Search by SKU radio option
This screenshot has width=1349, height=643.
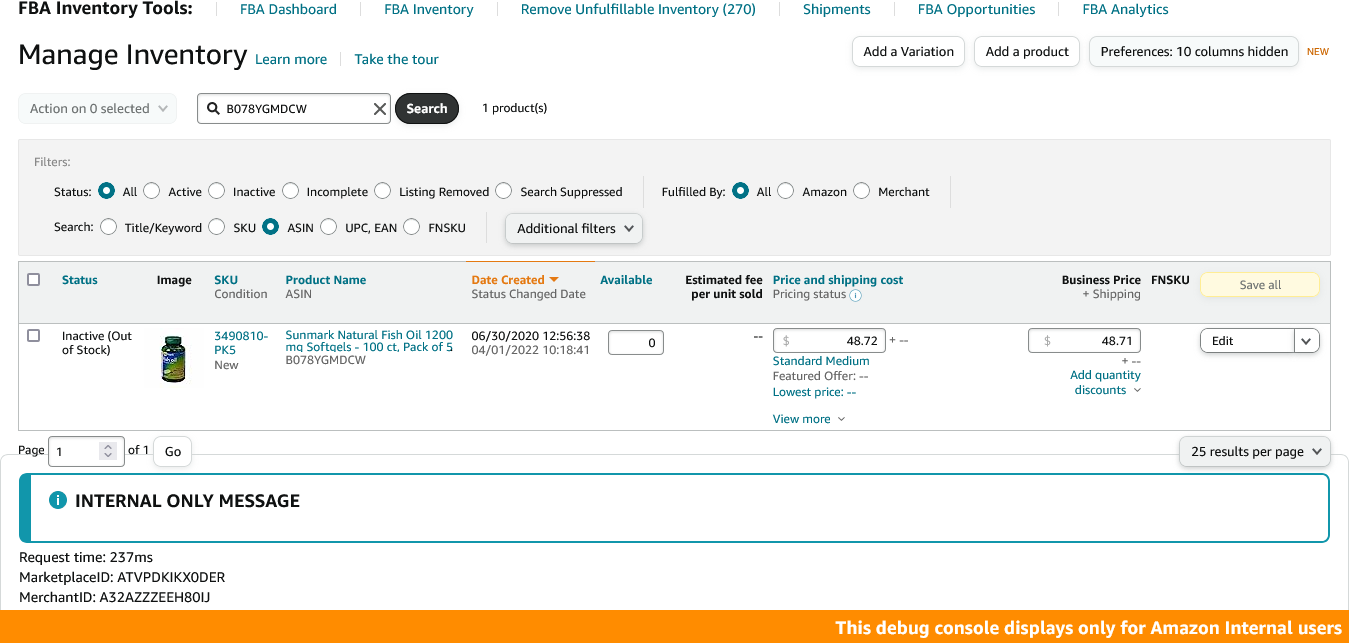217,227
